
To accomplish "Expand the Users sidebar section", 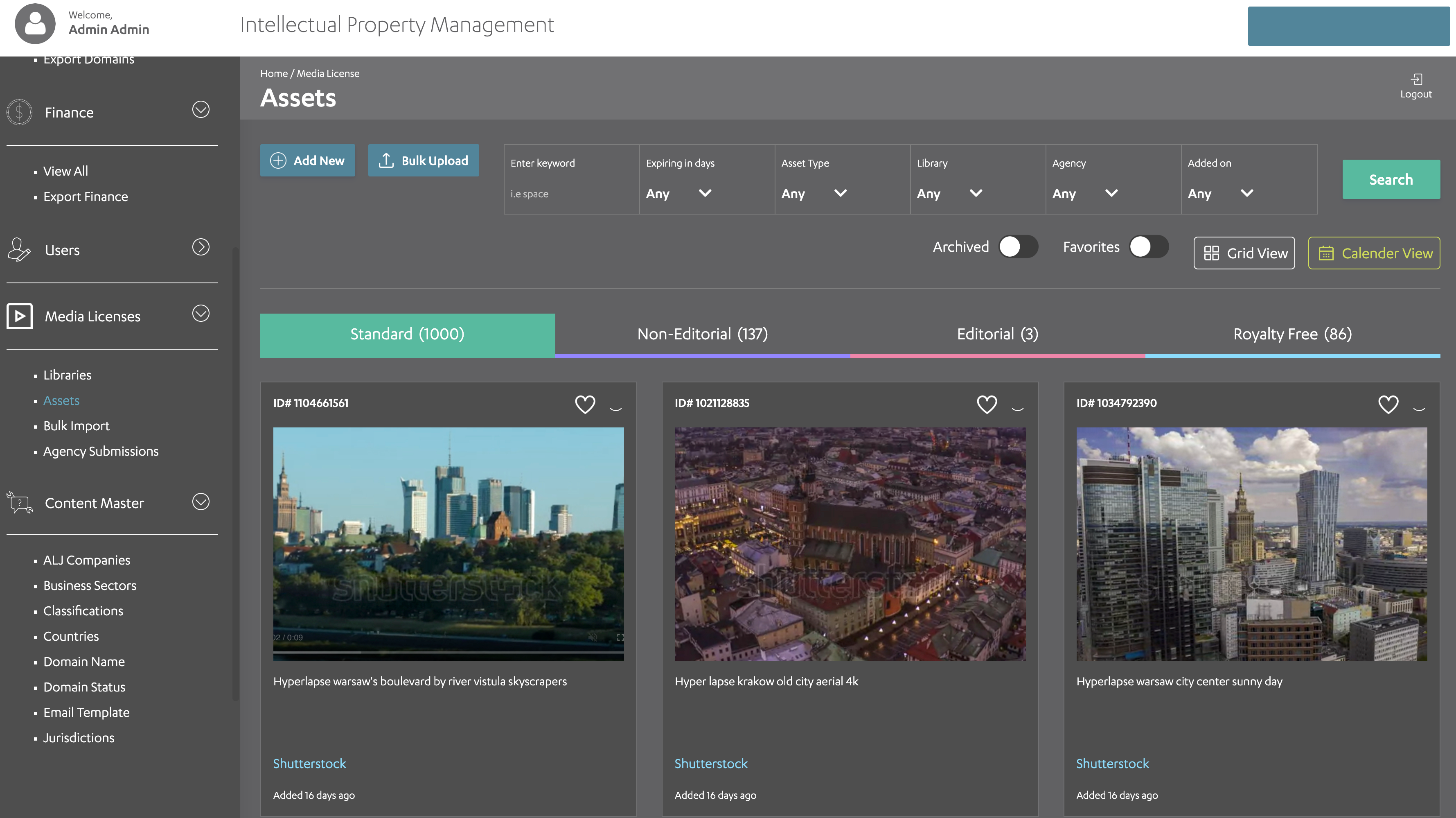I will [201, 247].
